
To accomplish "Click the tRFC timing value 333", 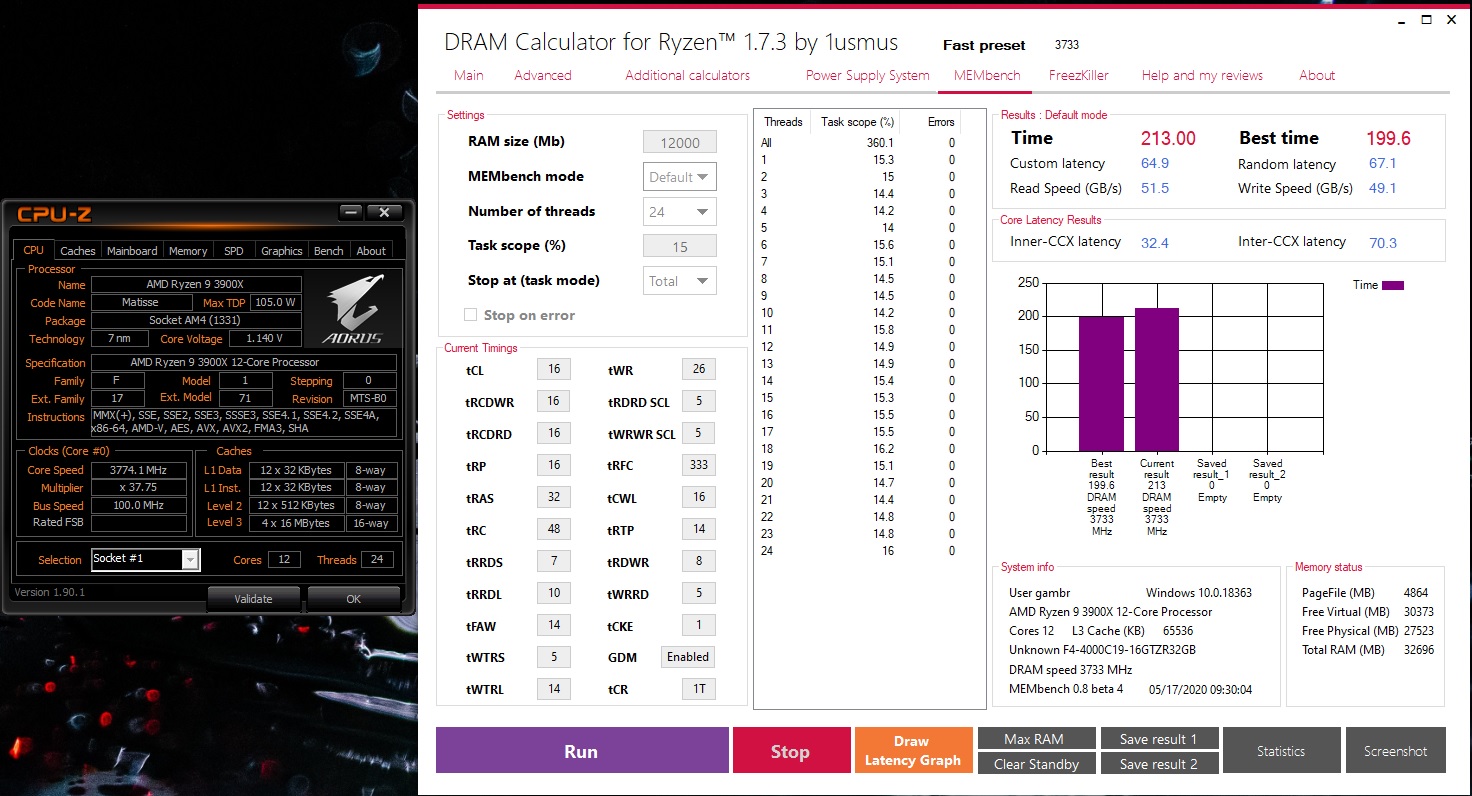I will tap(699, 465).
